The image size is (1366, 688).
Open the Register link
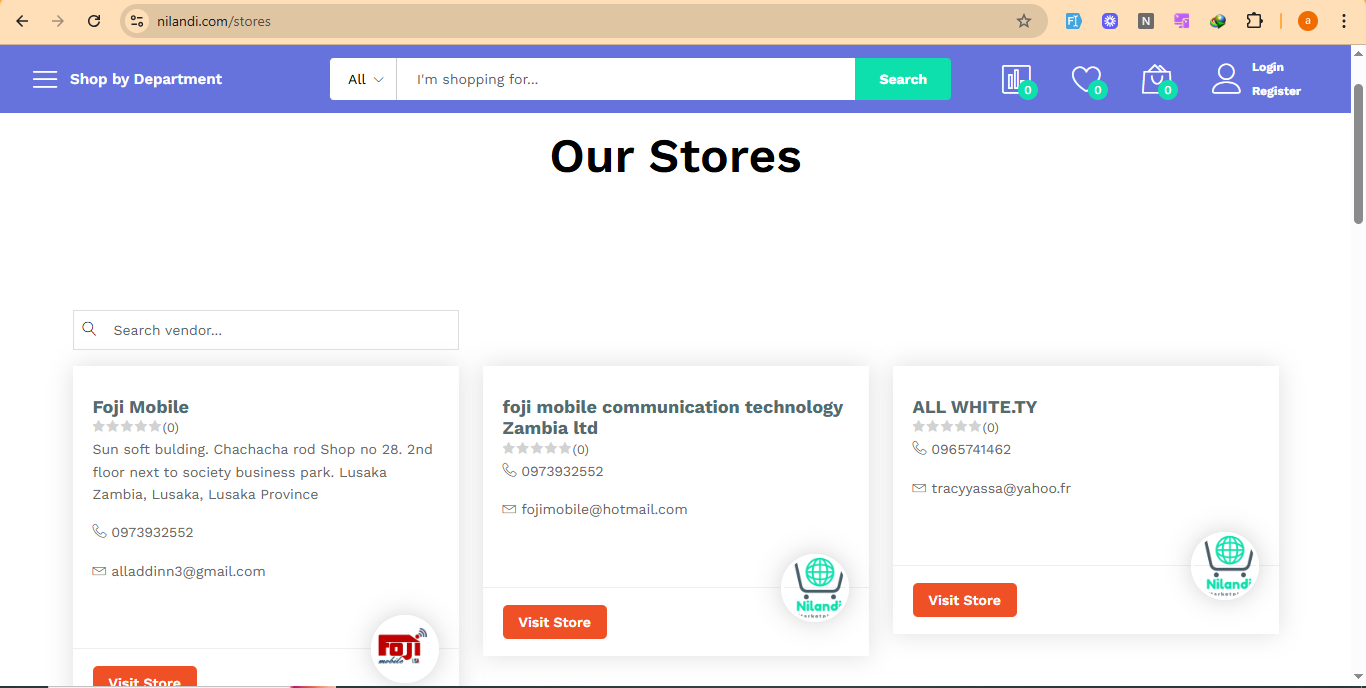[x=1276, y=91]
